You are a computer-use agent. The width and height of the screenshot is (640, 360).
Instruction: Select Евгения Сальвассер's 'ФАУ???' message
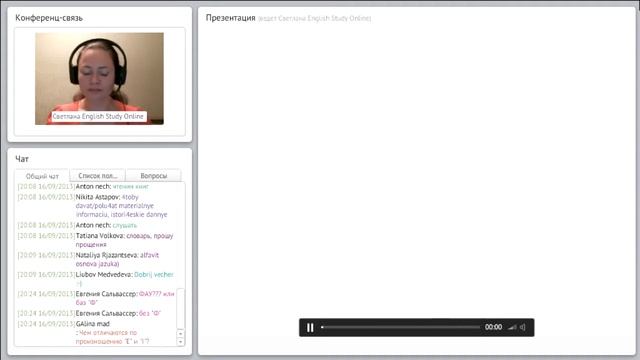click(x=95, y=298)
